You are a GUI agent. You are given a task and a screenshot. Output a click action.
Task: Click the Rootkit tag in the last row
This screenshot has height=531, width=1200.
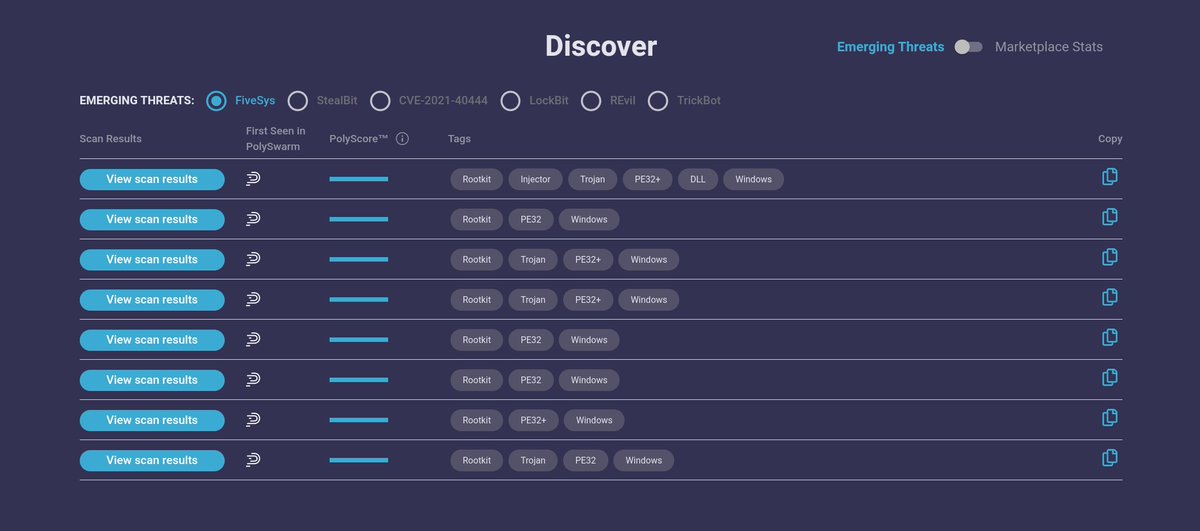click(x=477, y=460)
